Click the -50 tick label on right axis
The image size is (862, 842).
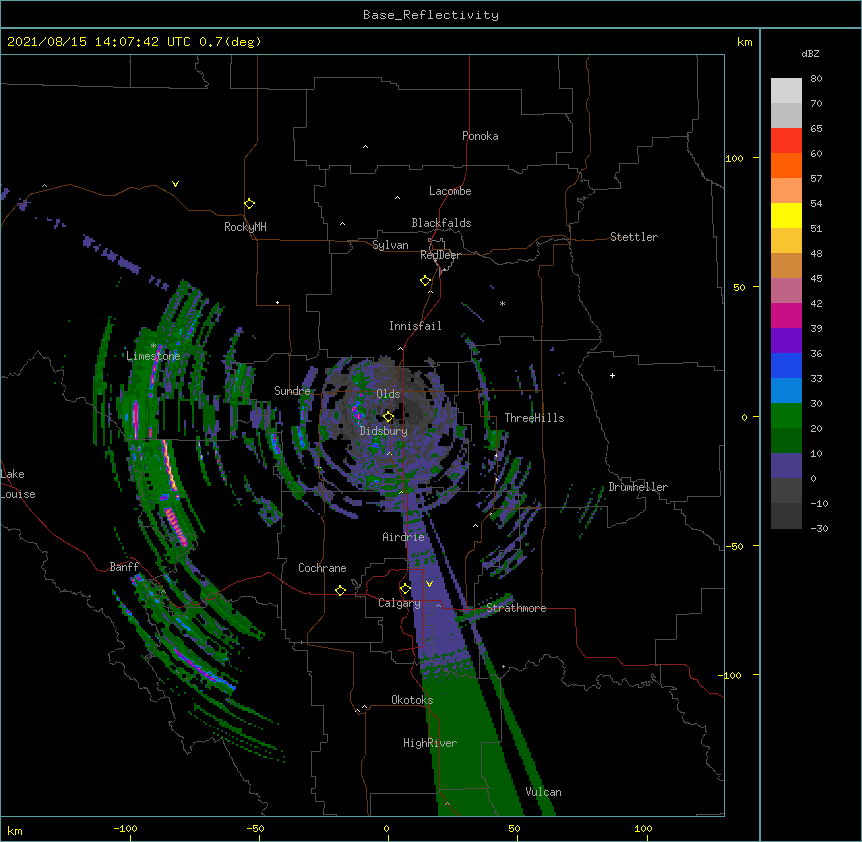pyautogui.click(x=734, y=546)
